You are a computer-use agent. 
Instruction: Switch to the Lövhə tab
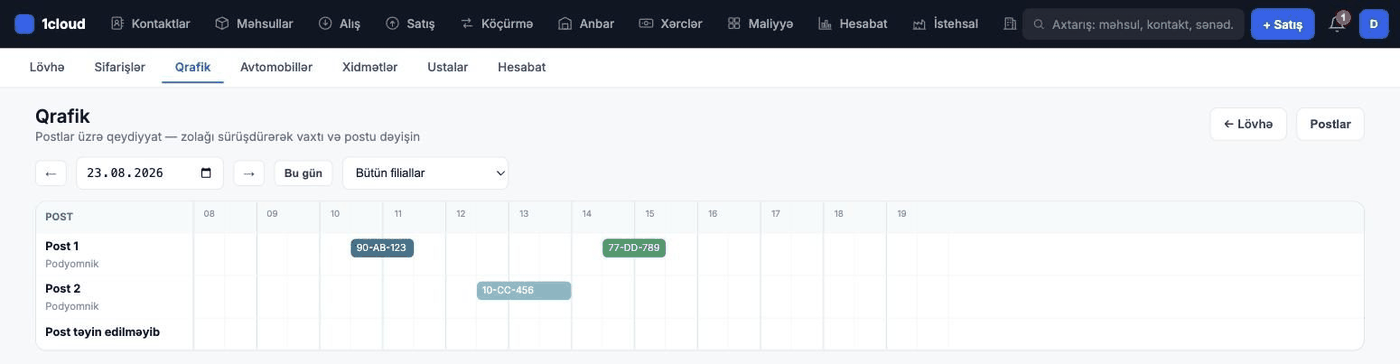(47, 67)
